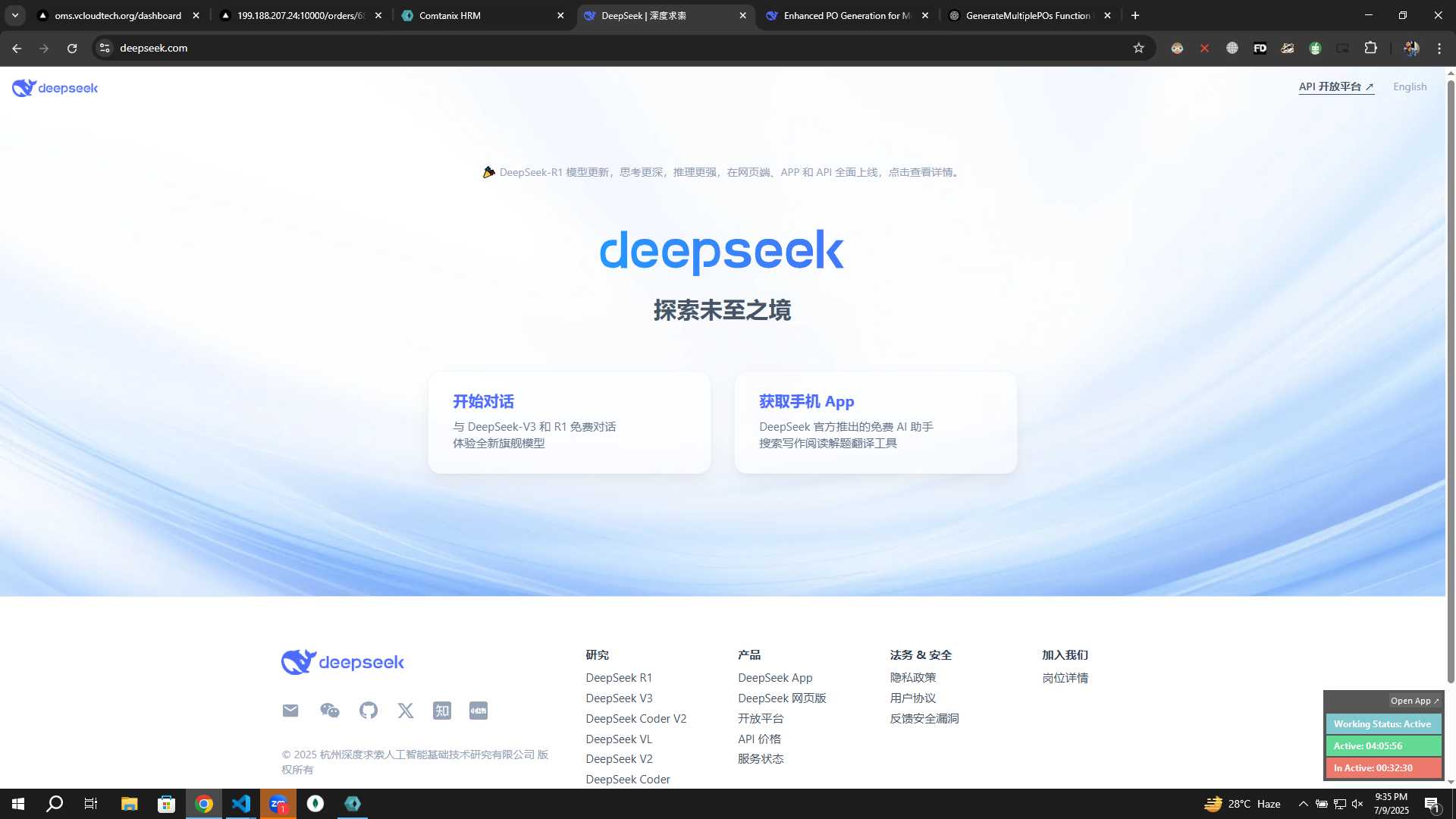Open the 开始对话 card
1456x819 pixels.
pyautogui.click(x=570, y=422)
